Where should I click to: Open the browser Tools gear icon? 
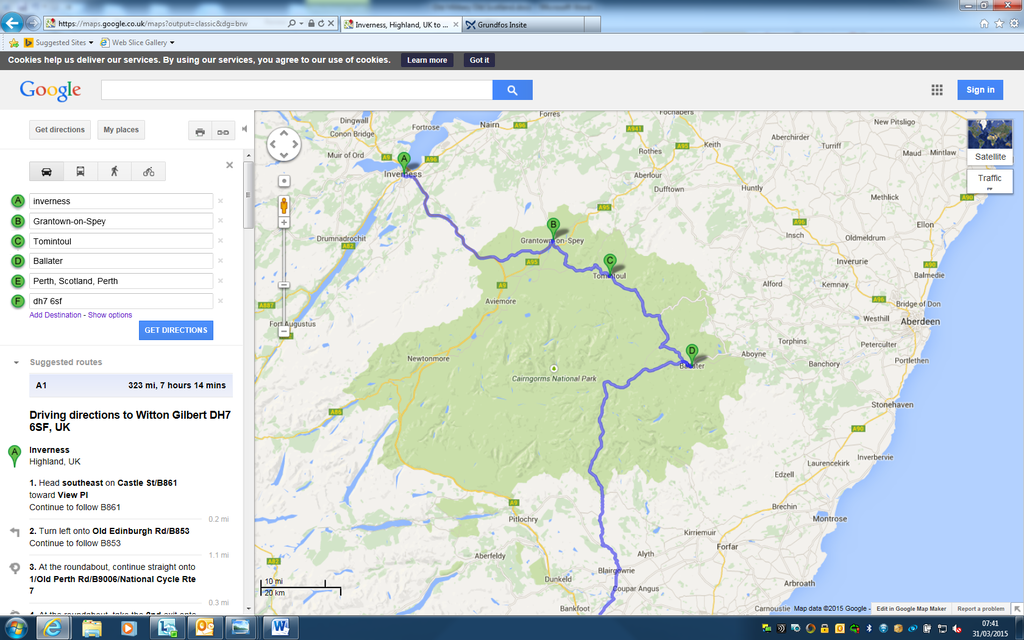[1014, 24]
